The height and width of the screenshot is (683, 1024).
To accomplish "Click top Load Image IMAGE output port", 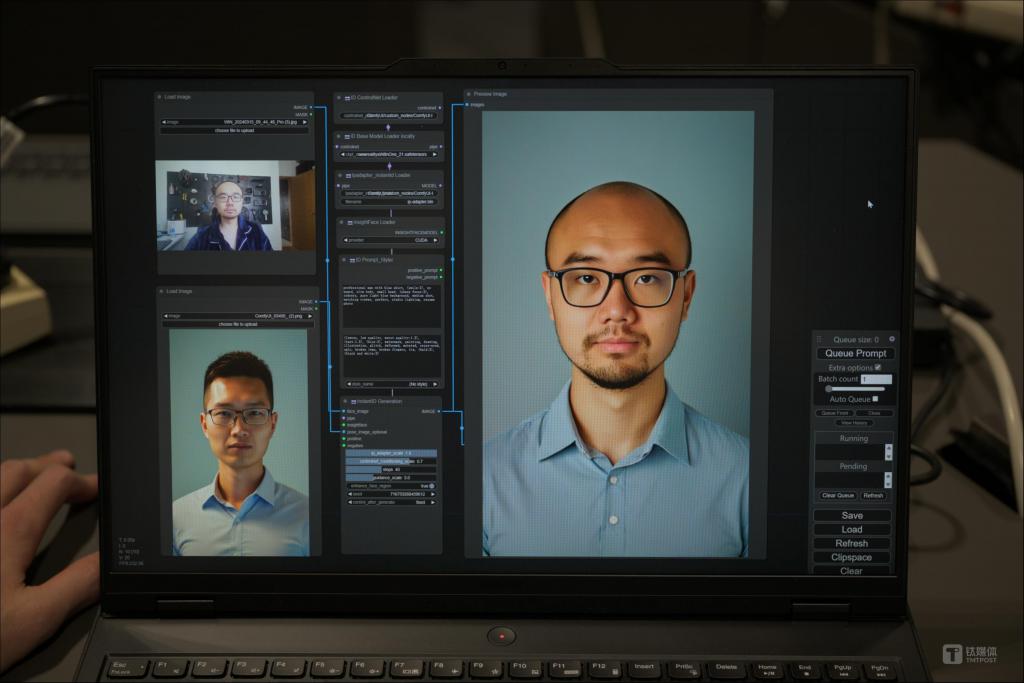I will (311, 107).
